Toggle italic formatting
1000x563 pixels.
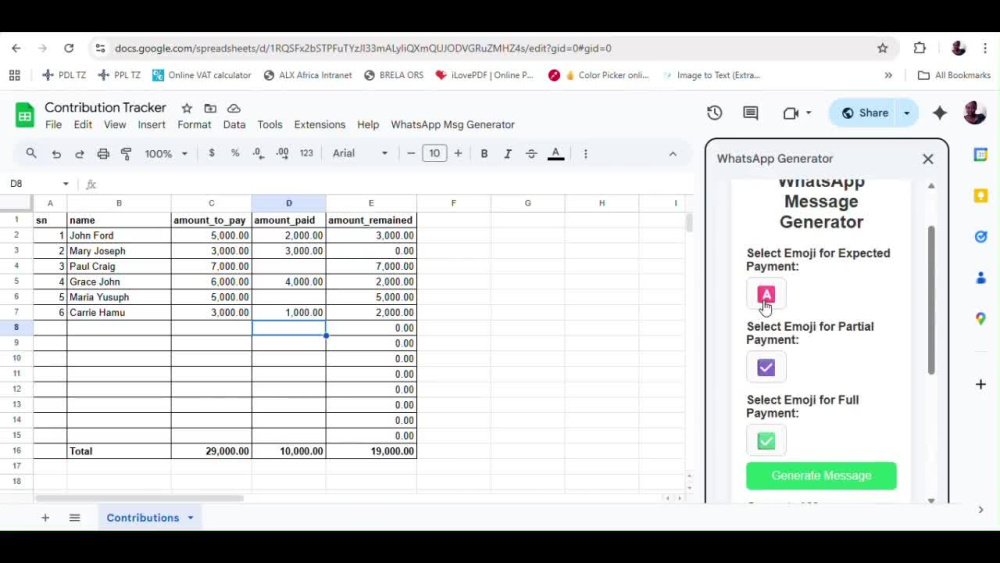pos(508,154)
